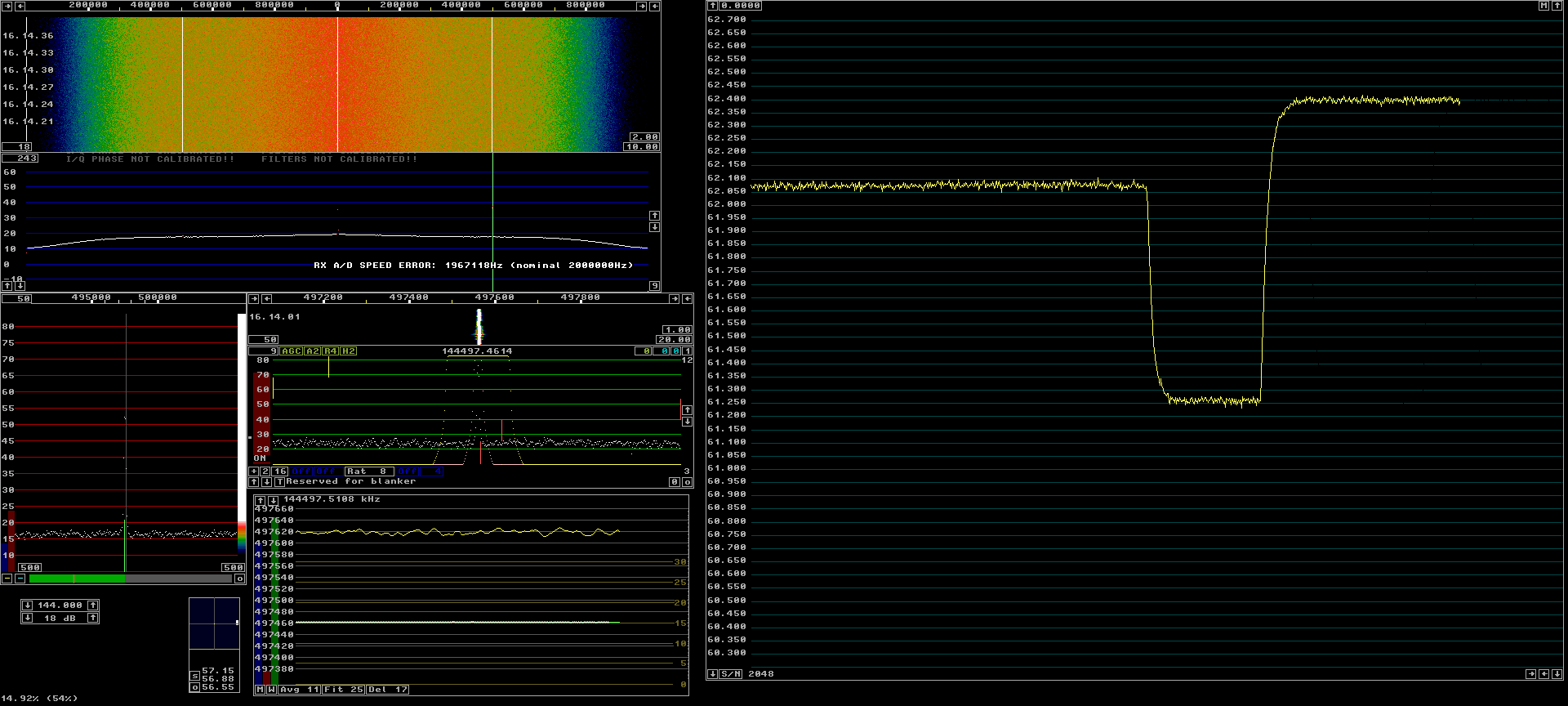The image size is (1568, 706).
Task: Click the 2 box next to plus button
Action: click(x=265, y=471)
